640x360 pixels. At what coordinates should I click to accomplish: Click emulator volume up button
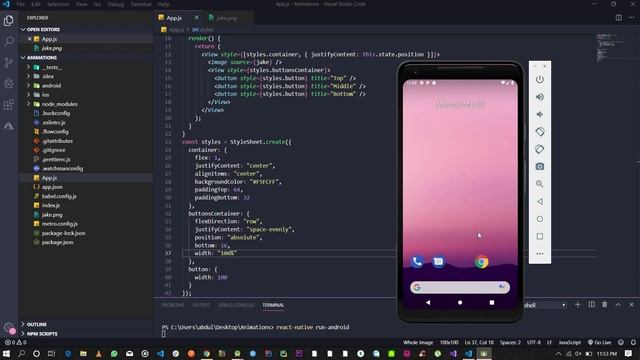pyautogui.click(x=540, y=97)
